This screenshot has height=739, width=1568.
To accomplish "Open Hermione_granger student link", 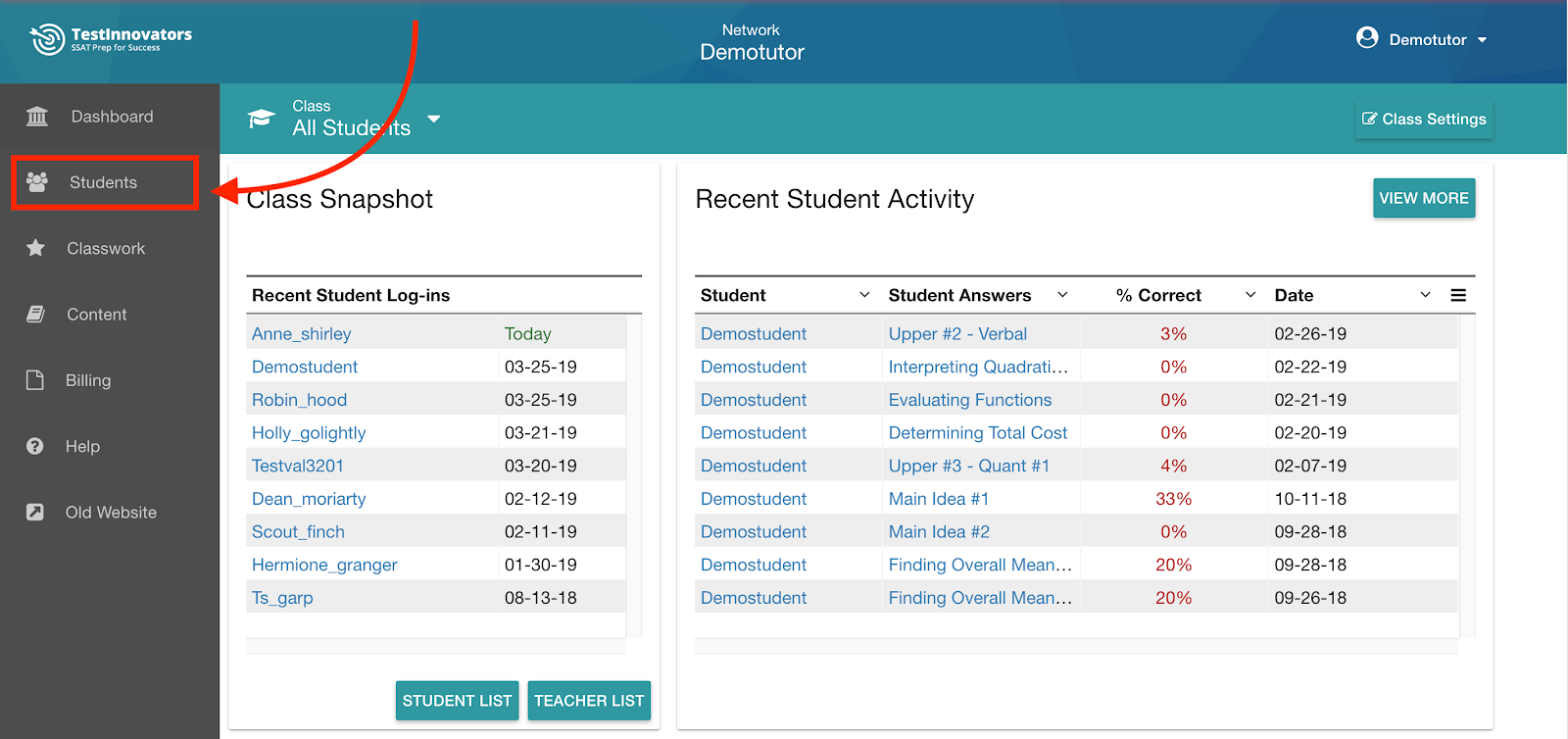I will 324,565.
